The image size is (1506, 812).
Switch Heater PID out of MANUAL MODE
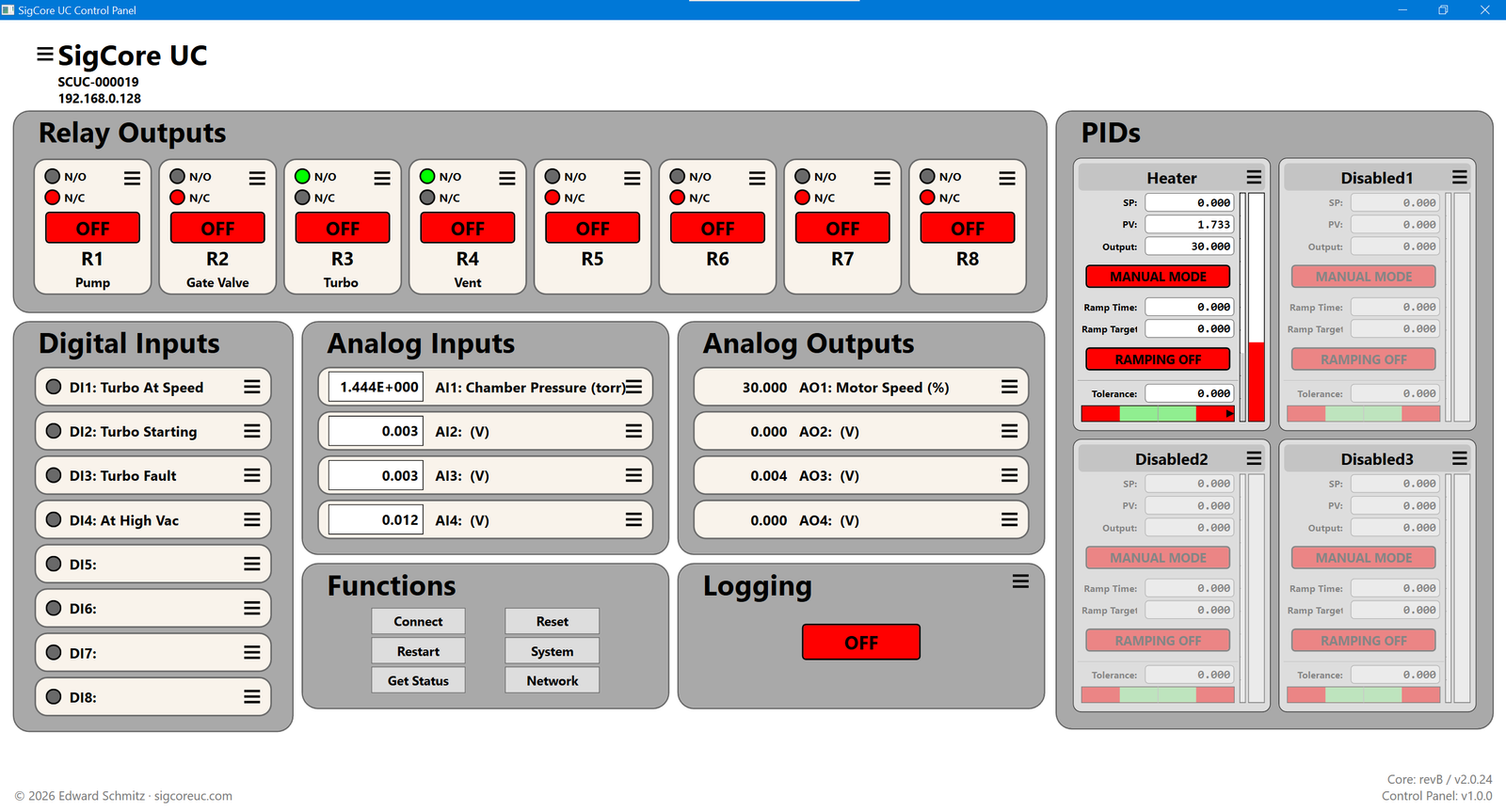[1158, 277]
